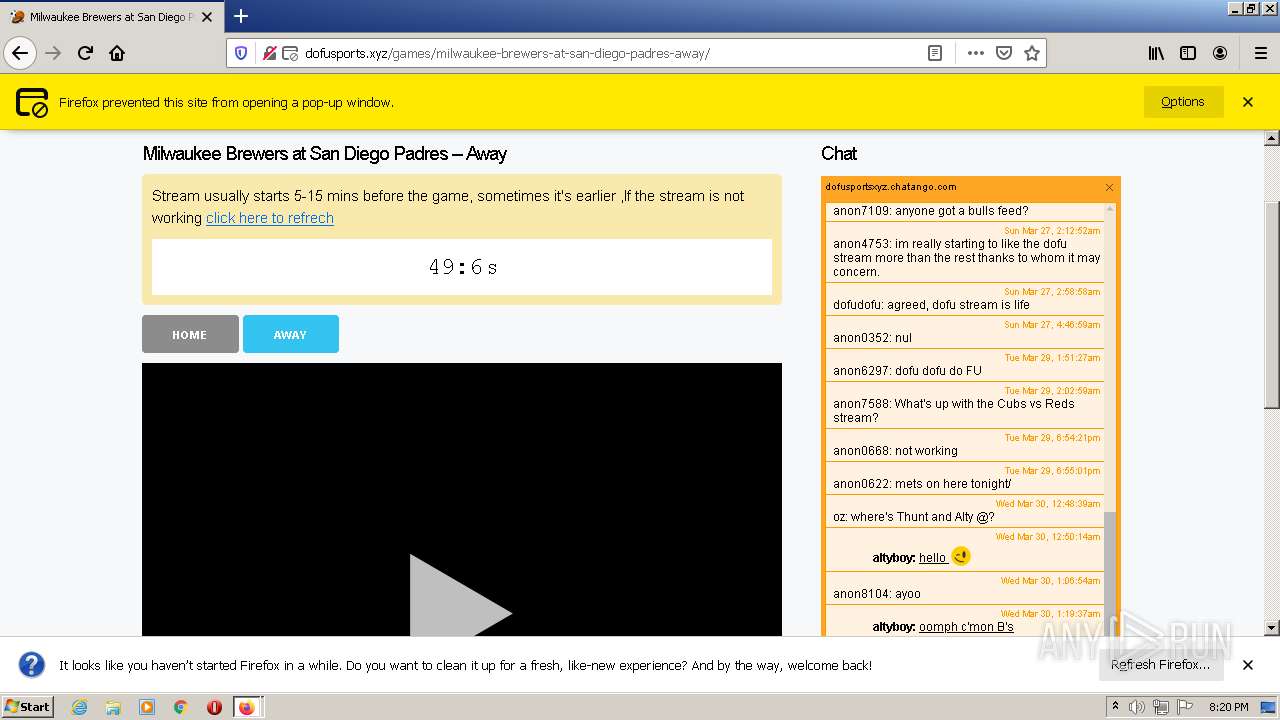Open page actions three-dot menu
Viewport: 1280px width, 720px height.
975,53
